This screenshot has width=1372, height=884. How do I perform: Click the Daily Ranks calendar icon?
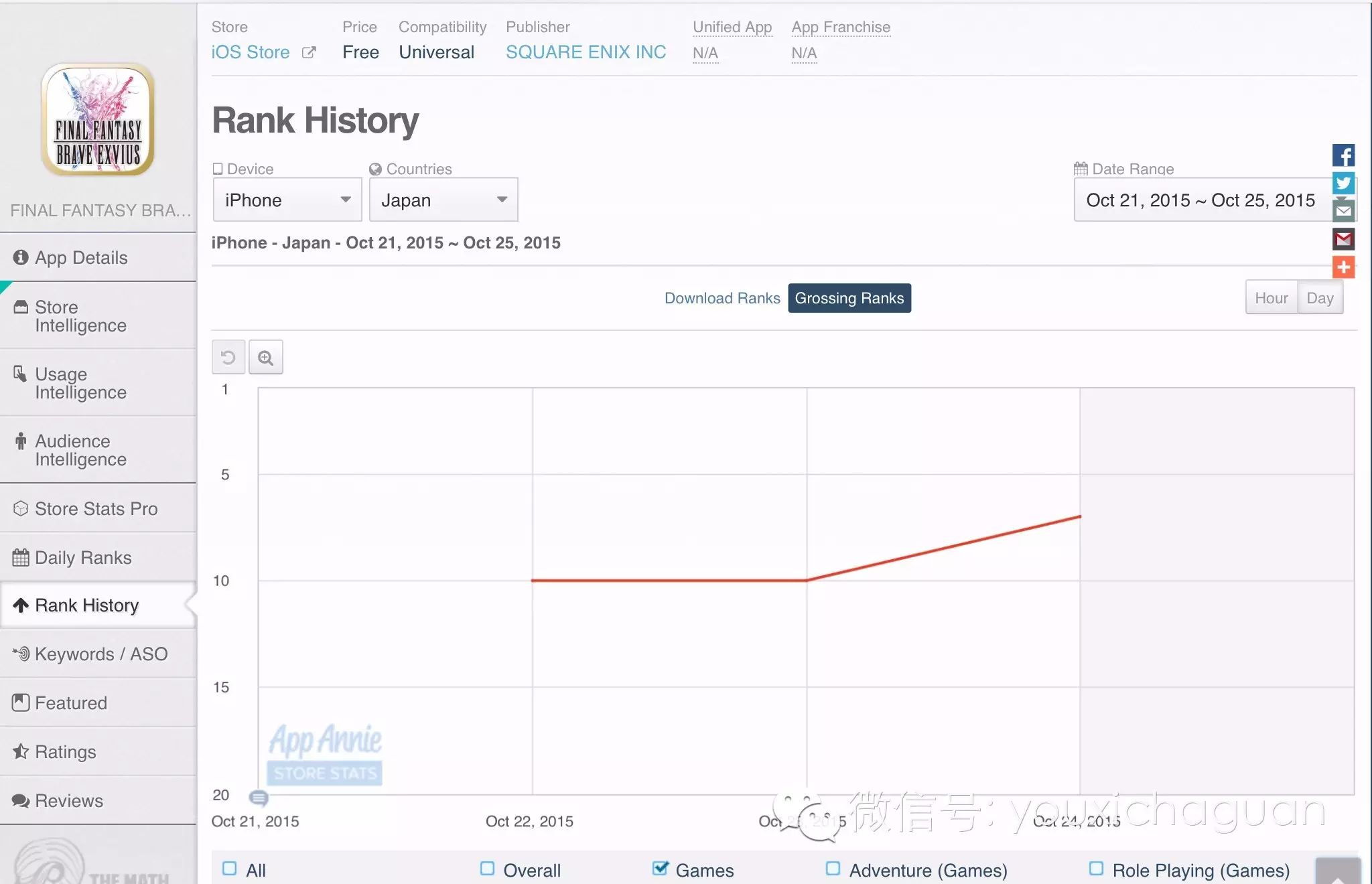[21, 557]
